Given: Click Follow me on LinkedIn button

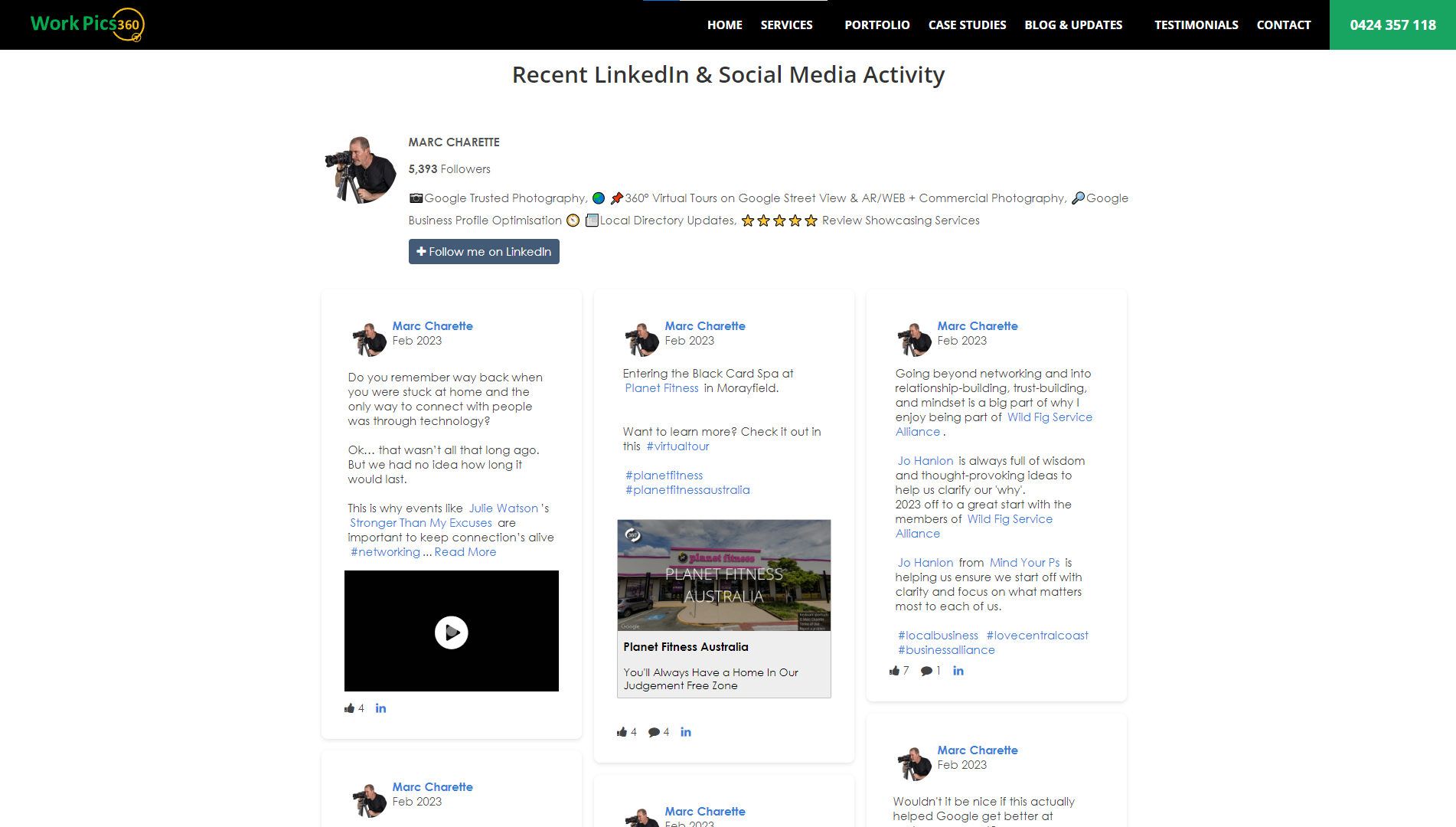Looking at the screenshot, I should coord(484,251).
